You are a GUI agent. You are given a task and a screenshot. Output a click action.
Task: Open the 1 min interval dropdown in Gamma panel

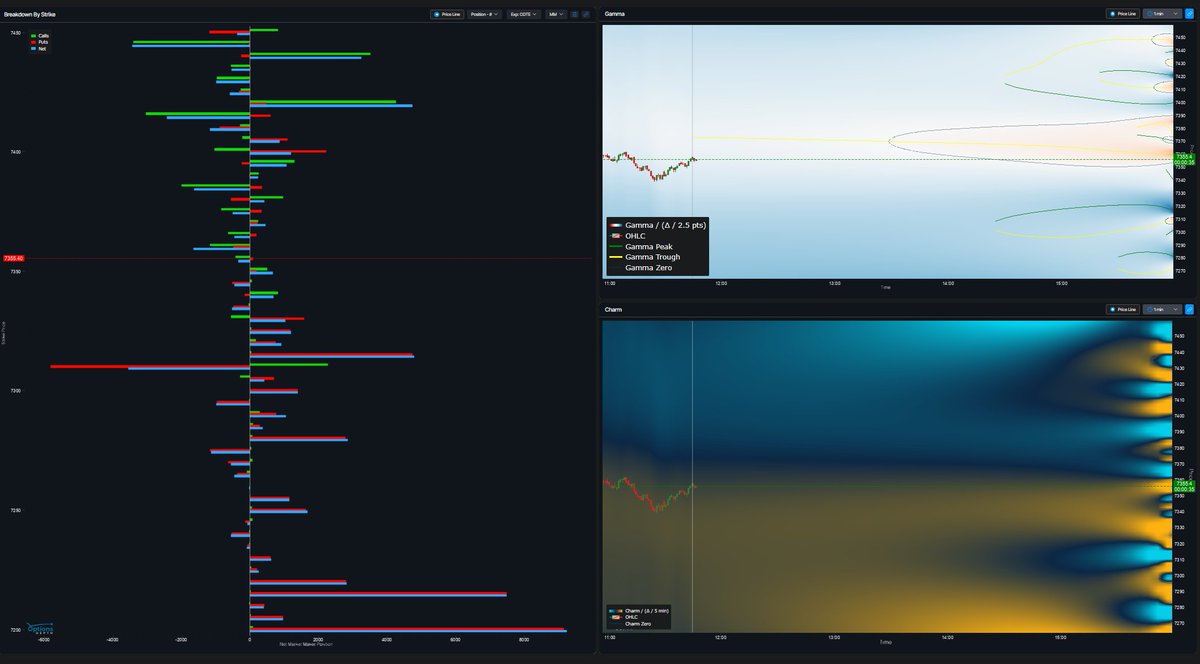[1163, 14]
